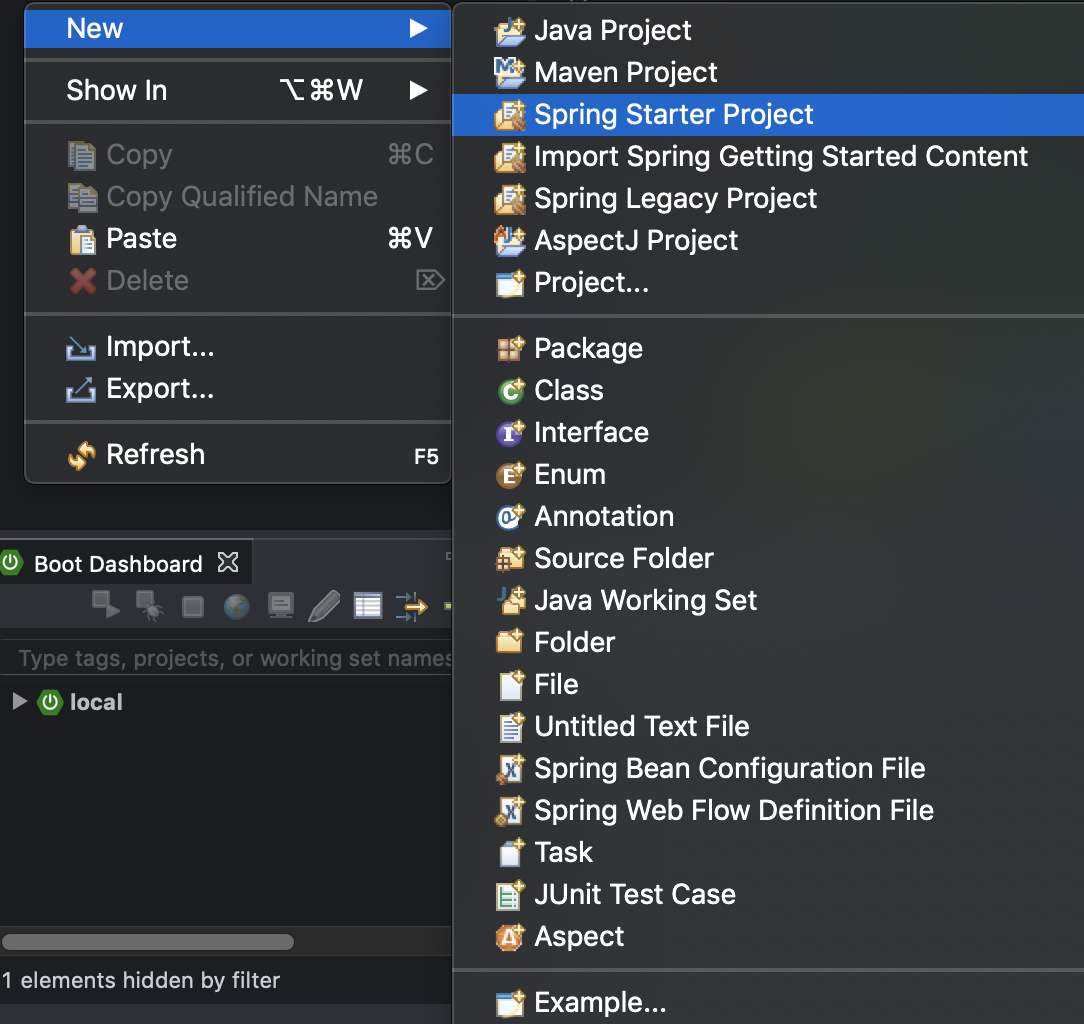Choose Export... from the context menu
The width and height of the screenshot is (1084, 1024).
(x=238, y=389)
